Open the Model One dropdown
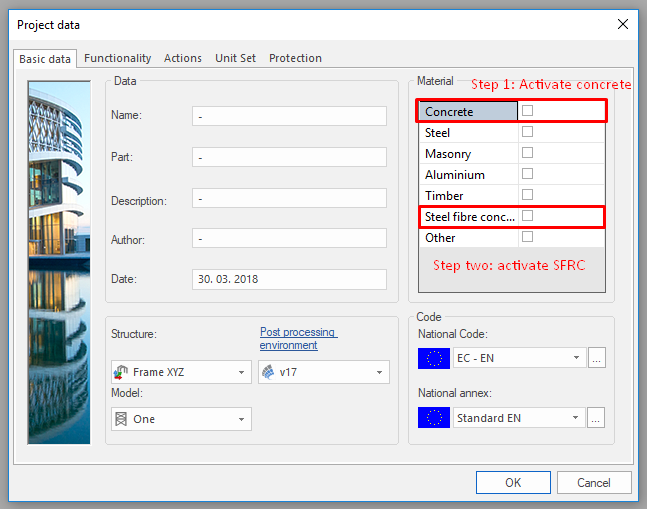Viewport: 647px width, 509px height. pyautogui.click(x=180, y=419)
